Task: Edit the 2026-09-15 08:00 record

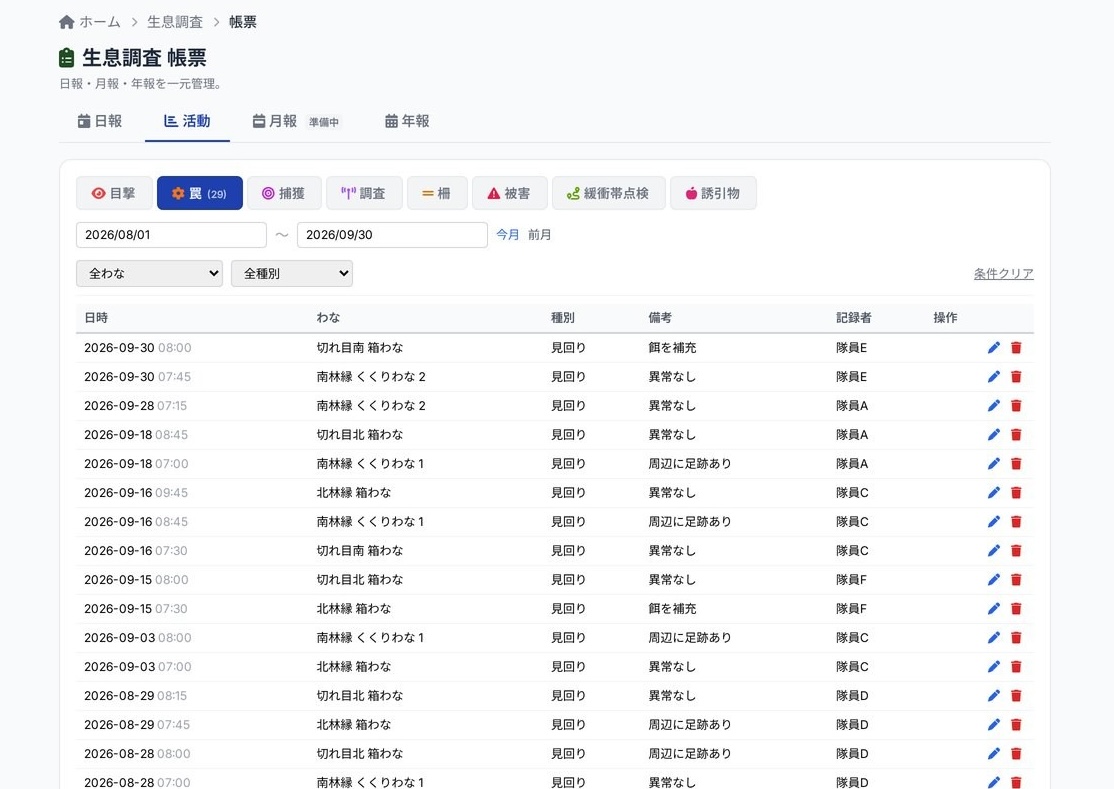Action: 993,579
